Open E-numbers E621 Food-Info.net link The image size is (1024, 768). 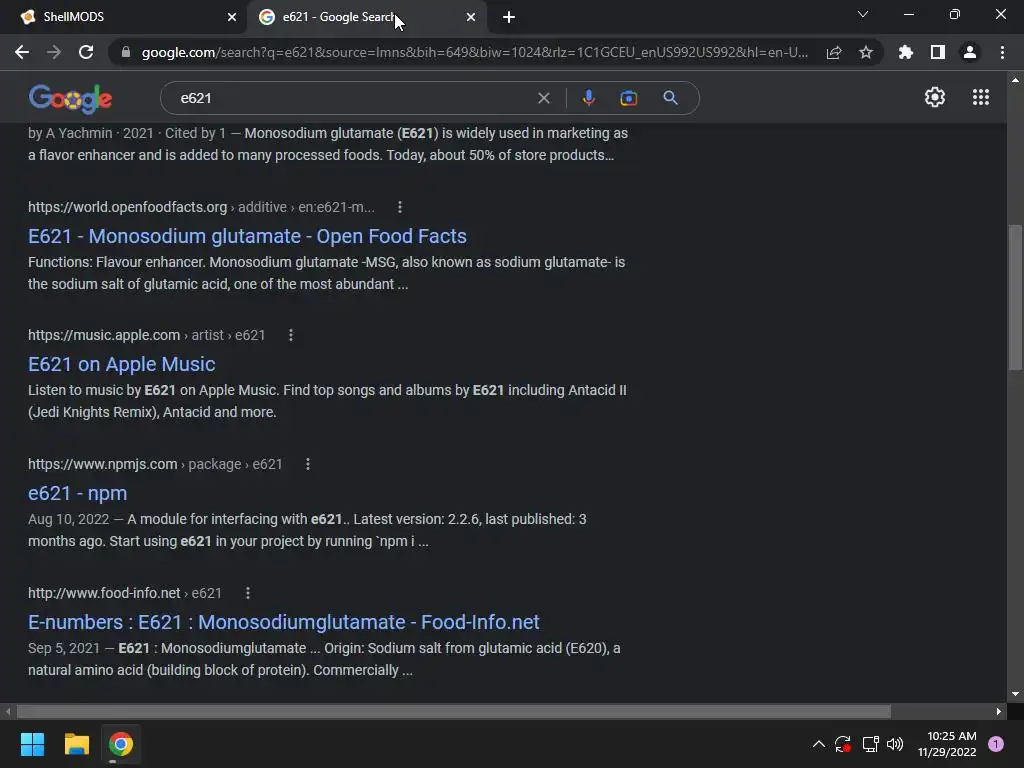(283, 622)
